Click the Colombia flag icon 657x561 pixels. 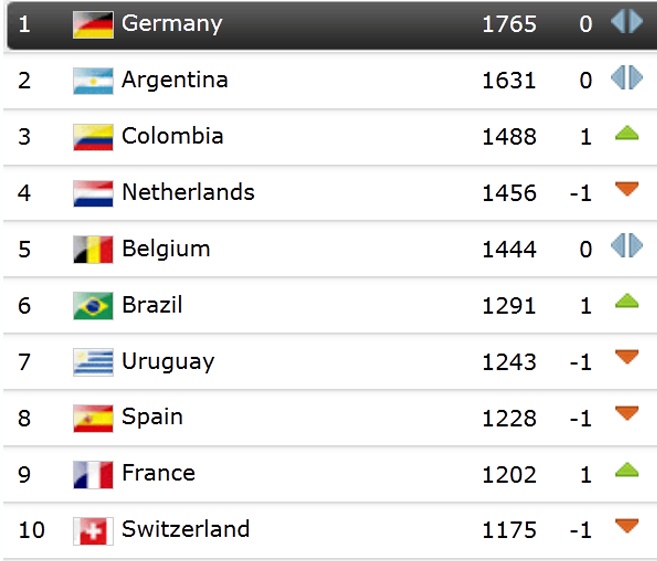93,137
